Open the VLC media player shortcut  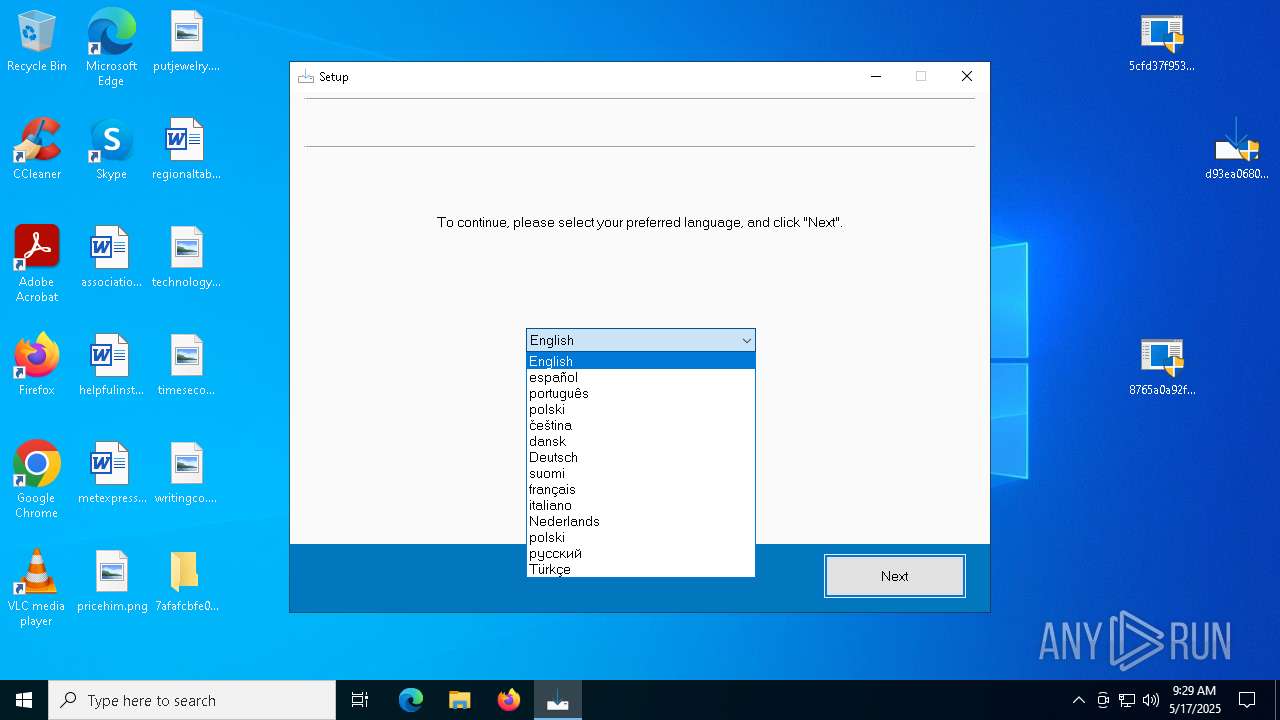37,587
